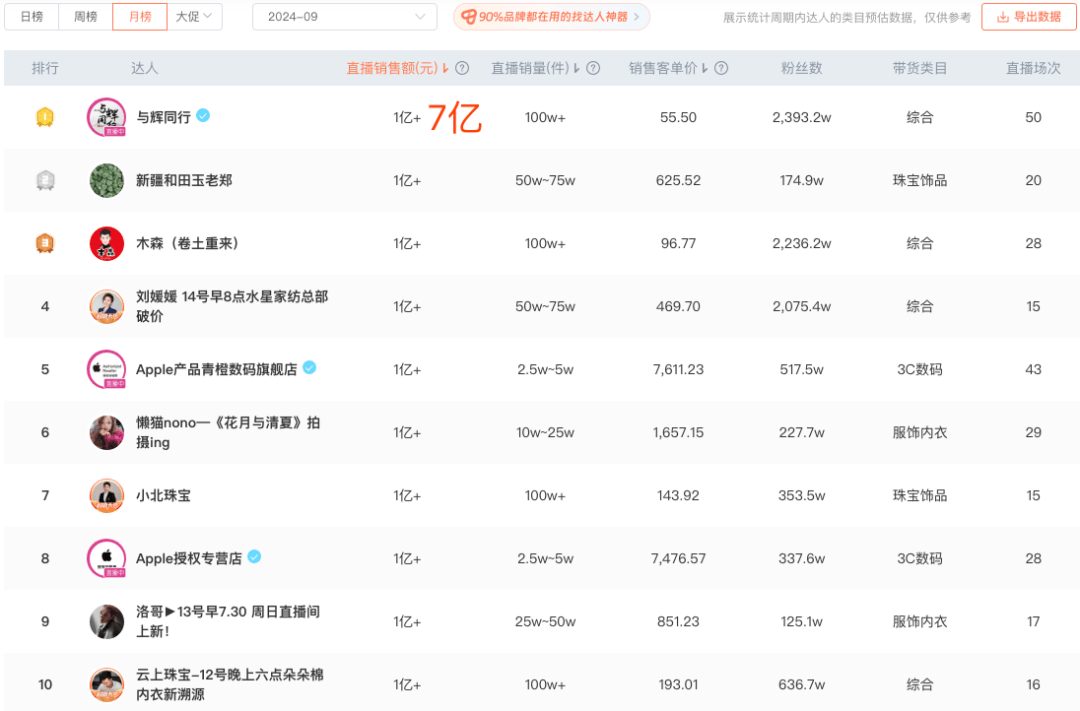Switch to the 日榜 daily ranking tab
The image size is (1080, 711).
(x=32, y=17)
